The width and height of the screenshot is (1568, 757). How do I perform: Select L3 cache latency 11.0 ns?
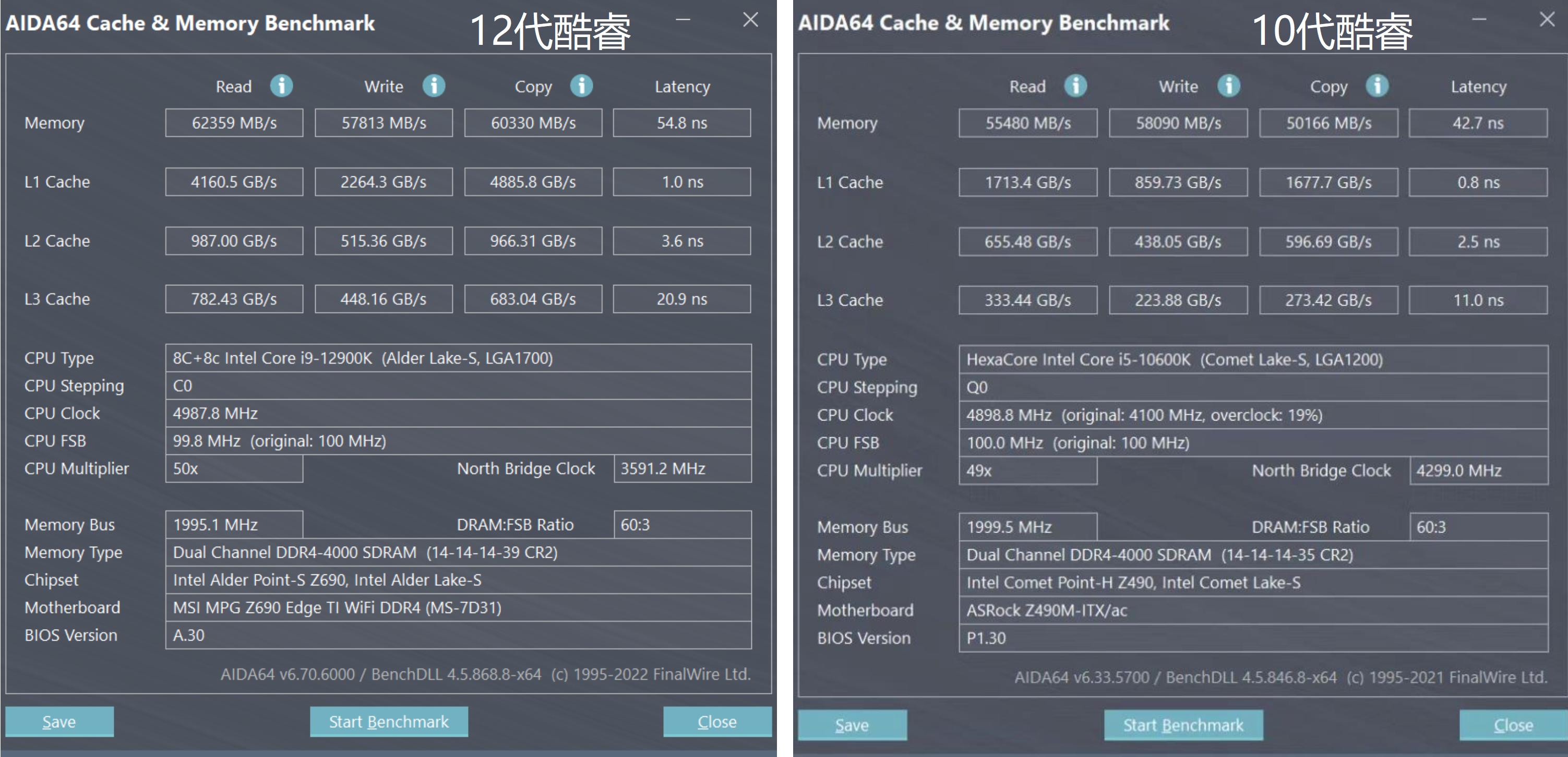click(1478, 300)
